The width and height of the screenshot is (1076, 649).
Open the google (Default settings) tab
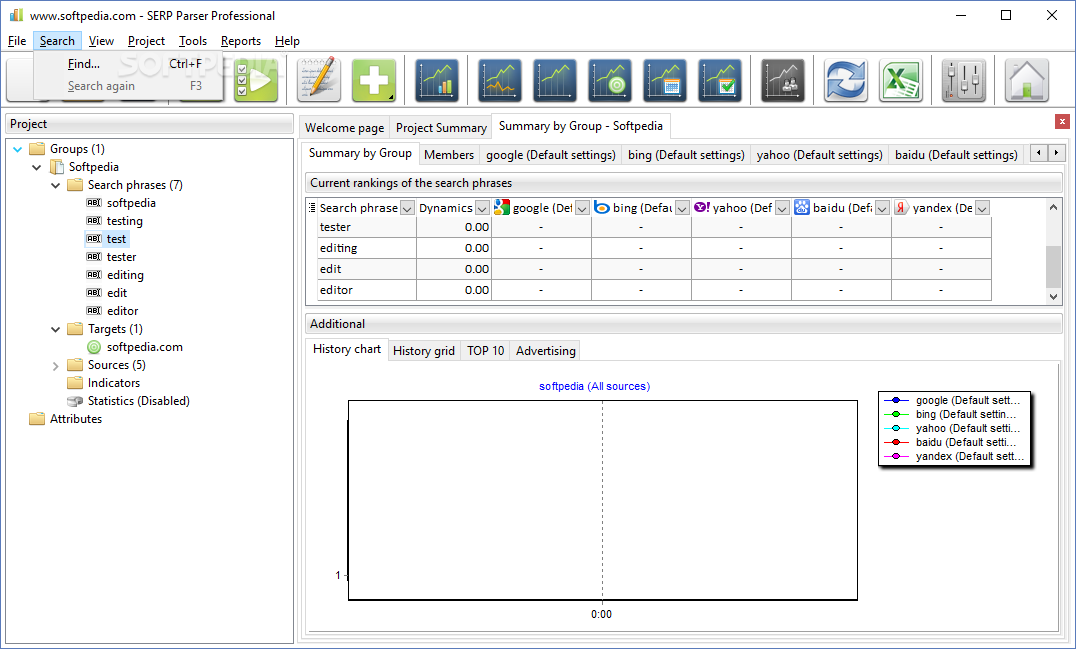tap(551, 155)
